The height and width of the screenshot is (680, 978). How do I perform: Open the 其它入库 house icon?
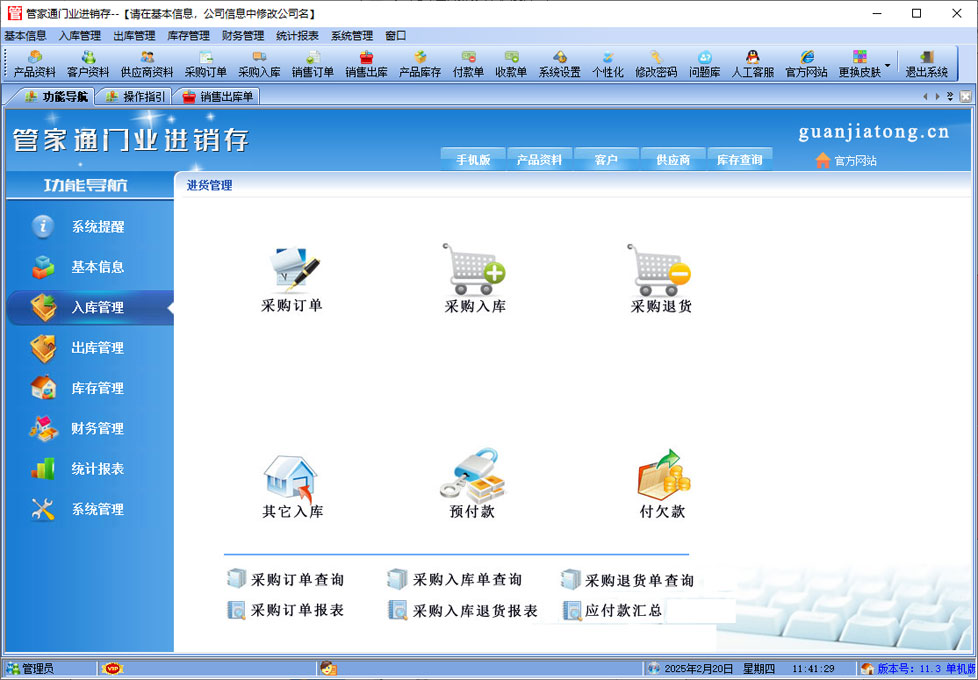pyautogui.click(x=291, y=476)
